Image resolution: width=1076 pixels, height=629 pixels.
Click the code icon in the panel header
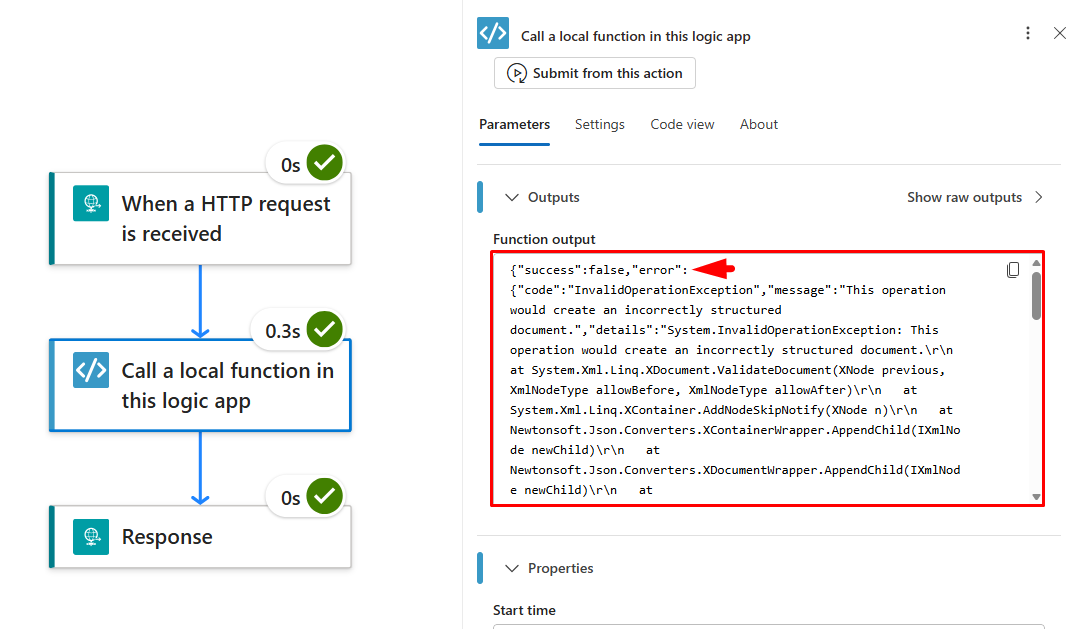point(493,33)
